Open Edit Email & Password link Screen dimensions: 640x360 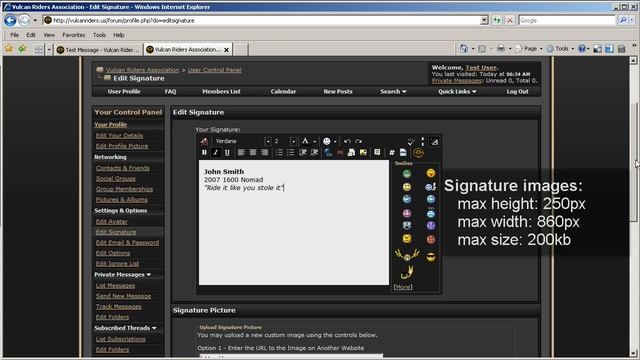[x=127, y=242]
